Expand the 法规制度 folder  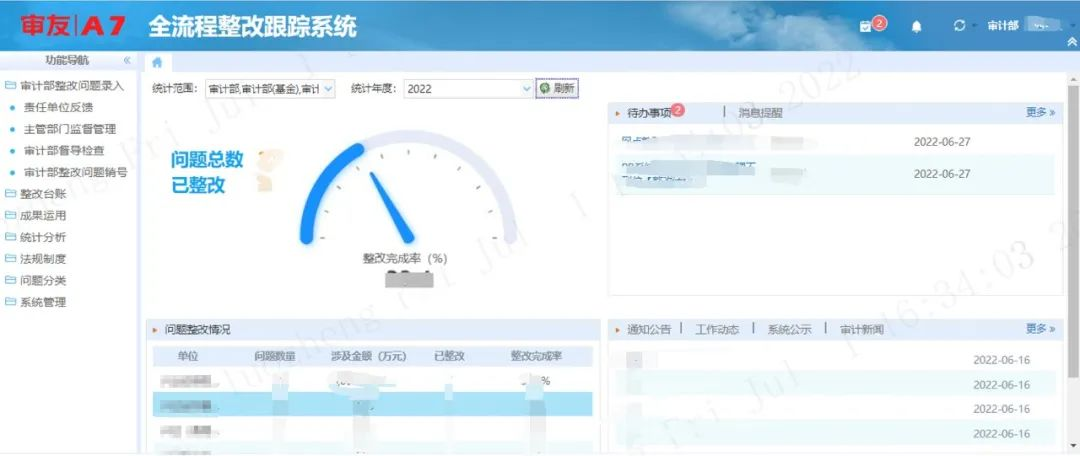click(35, 259)
